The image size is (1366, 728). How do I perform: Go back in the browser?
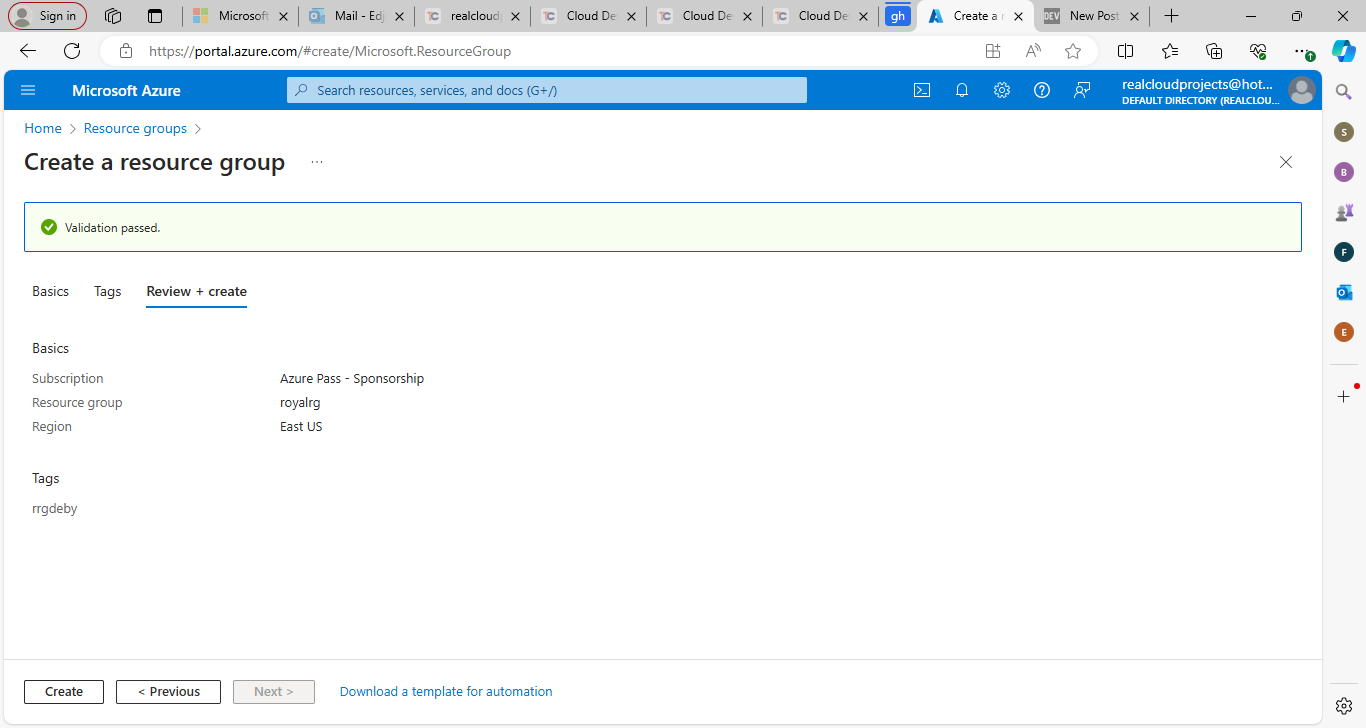coord(28,51)
